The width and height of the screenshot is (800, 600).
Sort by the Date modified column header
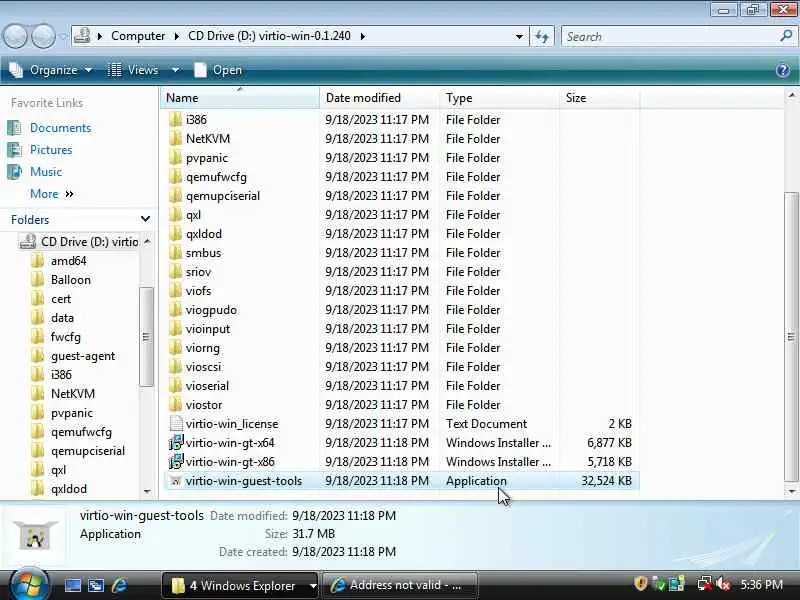tap(380, 98)
